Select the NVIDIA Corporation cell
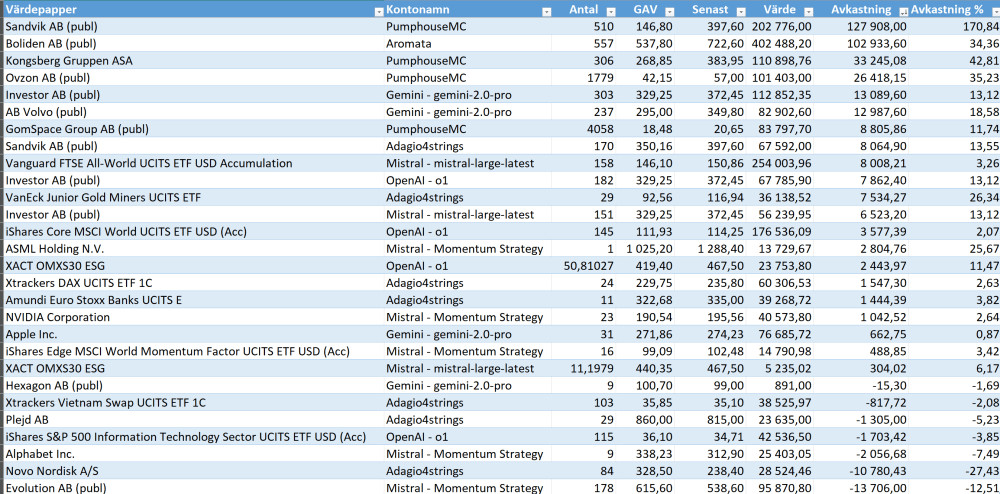 click(x=193, y=317)
